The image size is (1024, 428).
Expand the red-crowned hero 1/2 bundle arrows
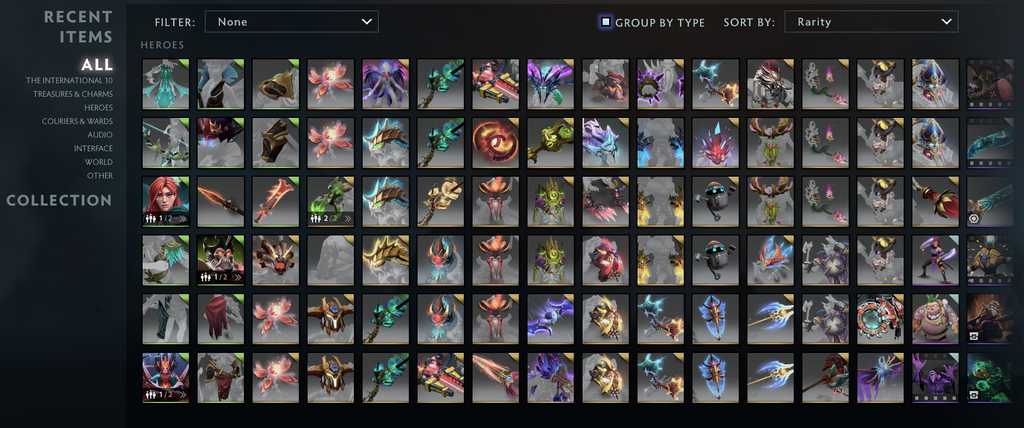[x=182, y=395]
